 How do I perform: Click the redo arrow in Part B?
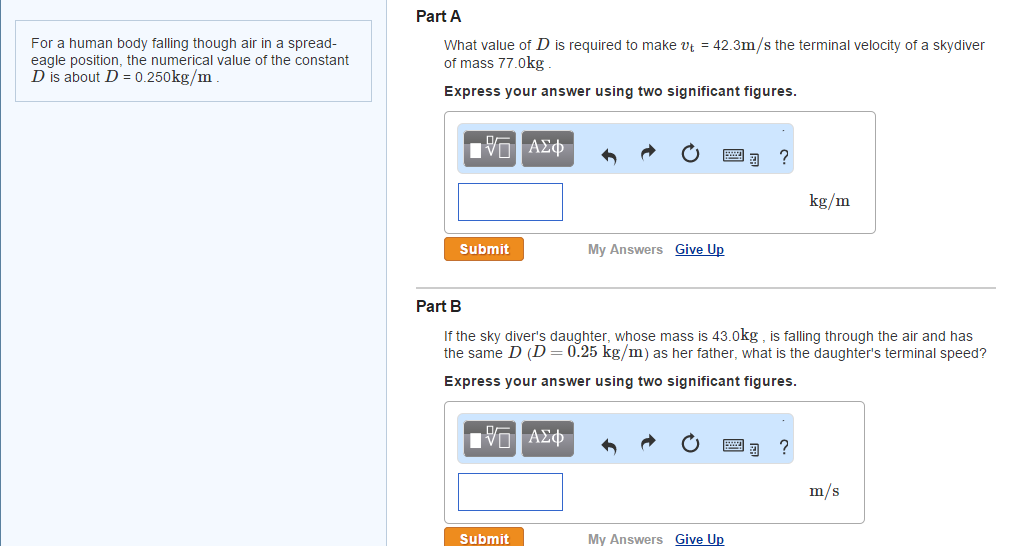pos(647,445)
